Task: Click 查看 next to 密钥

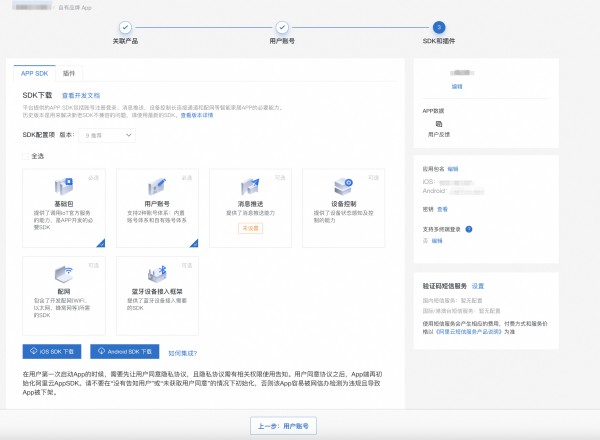Action: click(442, 209)
